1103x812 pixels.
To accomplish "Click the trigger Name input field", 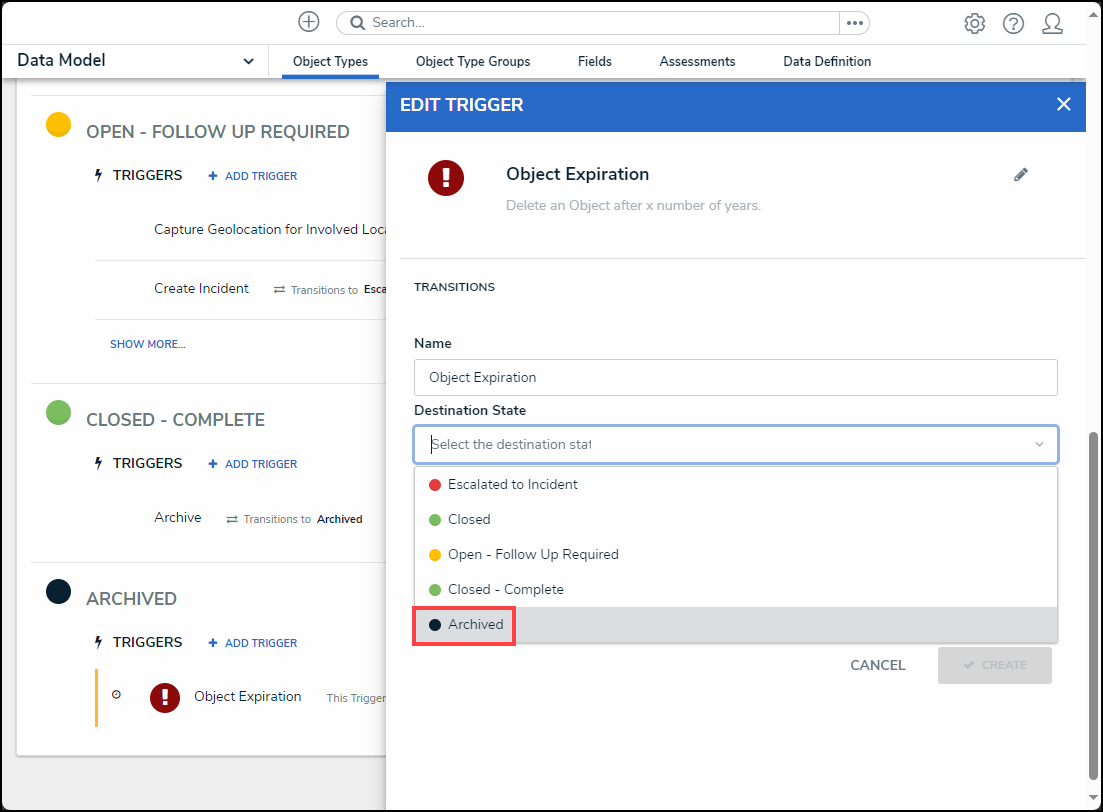I will click(x=735, y=378).
